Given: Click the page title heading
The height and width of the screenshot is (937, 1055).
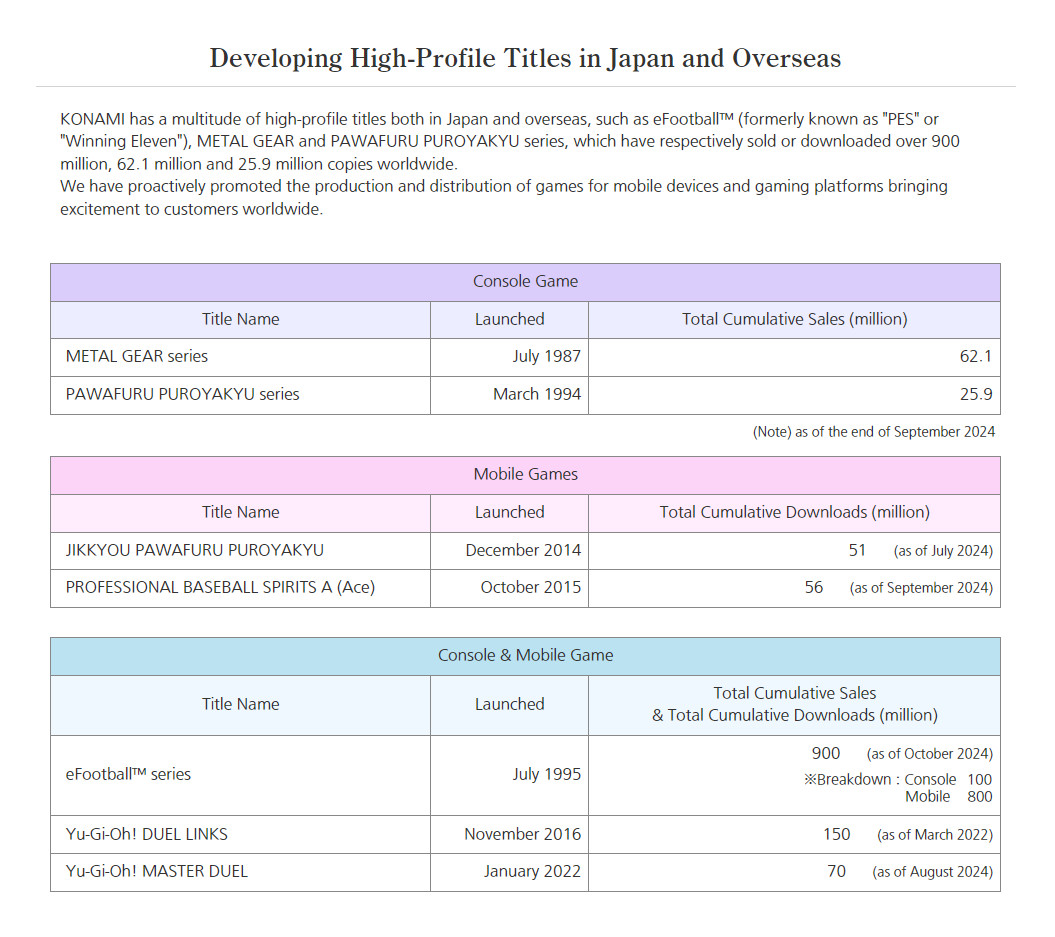Looking at the screenshot, I should pyautogui.click(x=525, y=58).
